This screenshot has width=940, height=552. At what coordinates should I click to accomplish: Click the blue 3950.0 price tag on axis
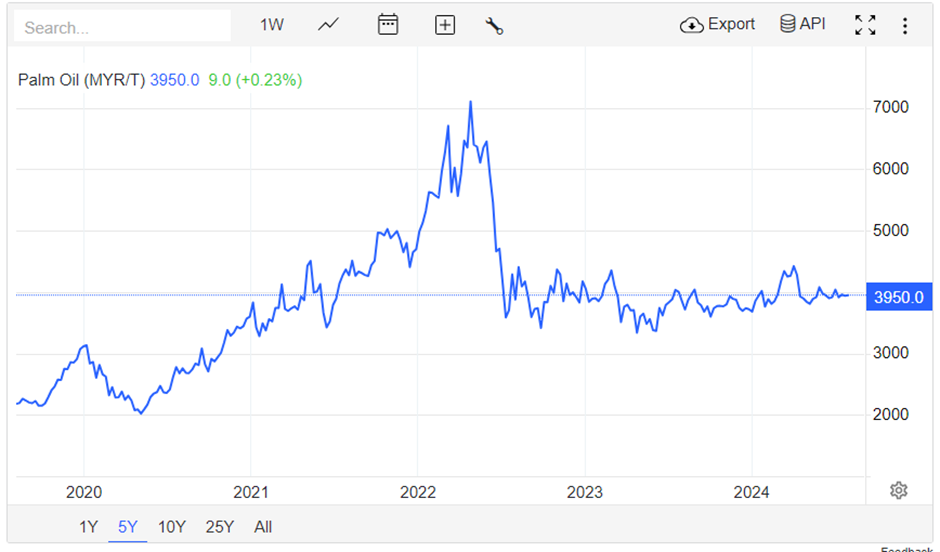coord(899,297)
